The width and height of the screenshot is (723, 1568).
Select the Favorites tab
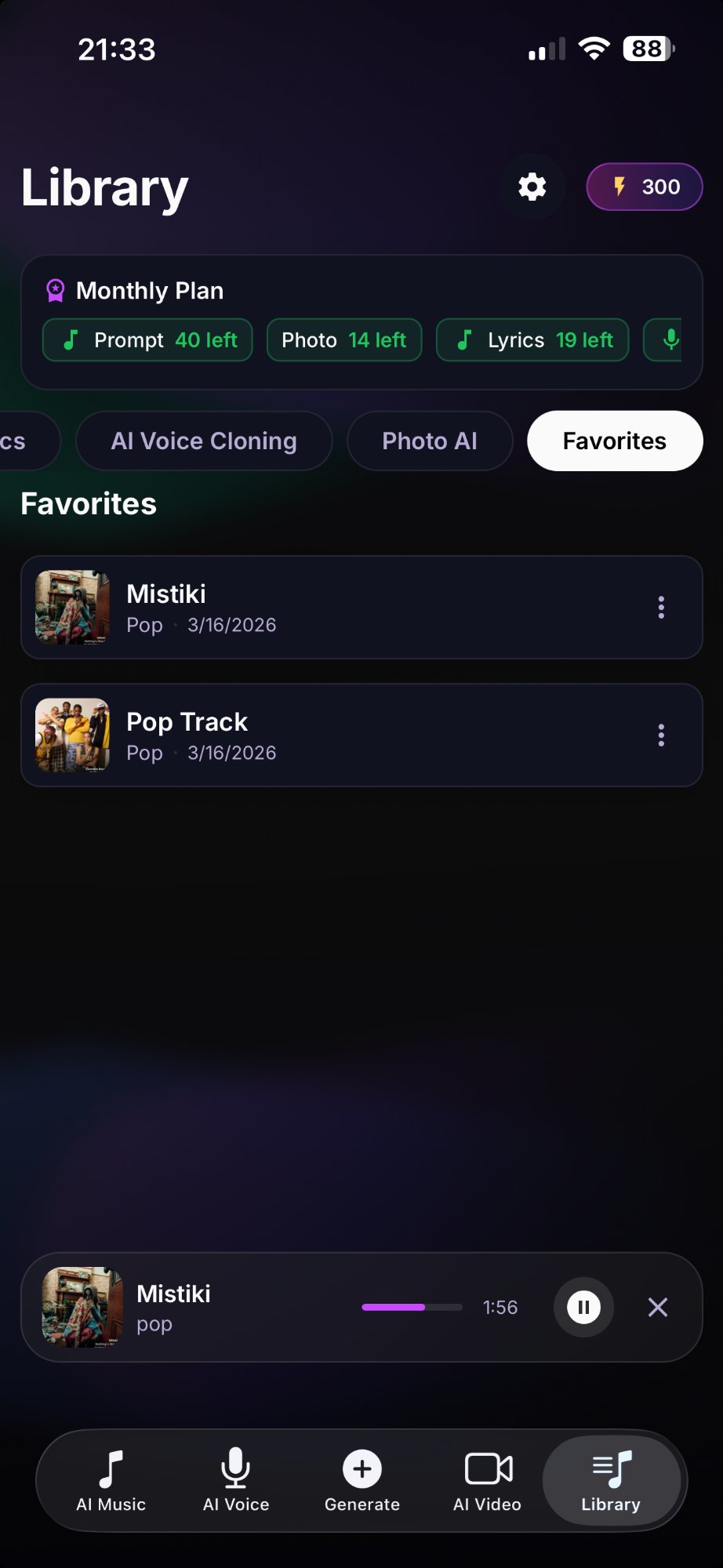point(615,441)
